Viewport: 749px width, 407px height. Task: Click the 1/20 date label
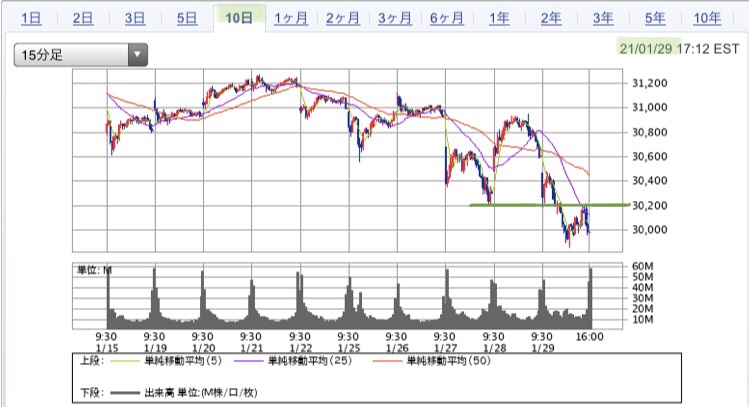[203, 348]
